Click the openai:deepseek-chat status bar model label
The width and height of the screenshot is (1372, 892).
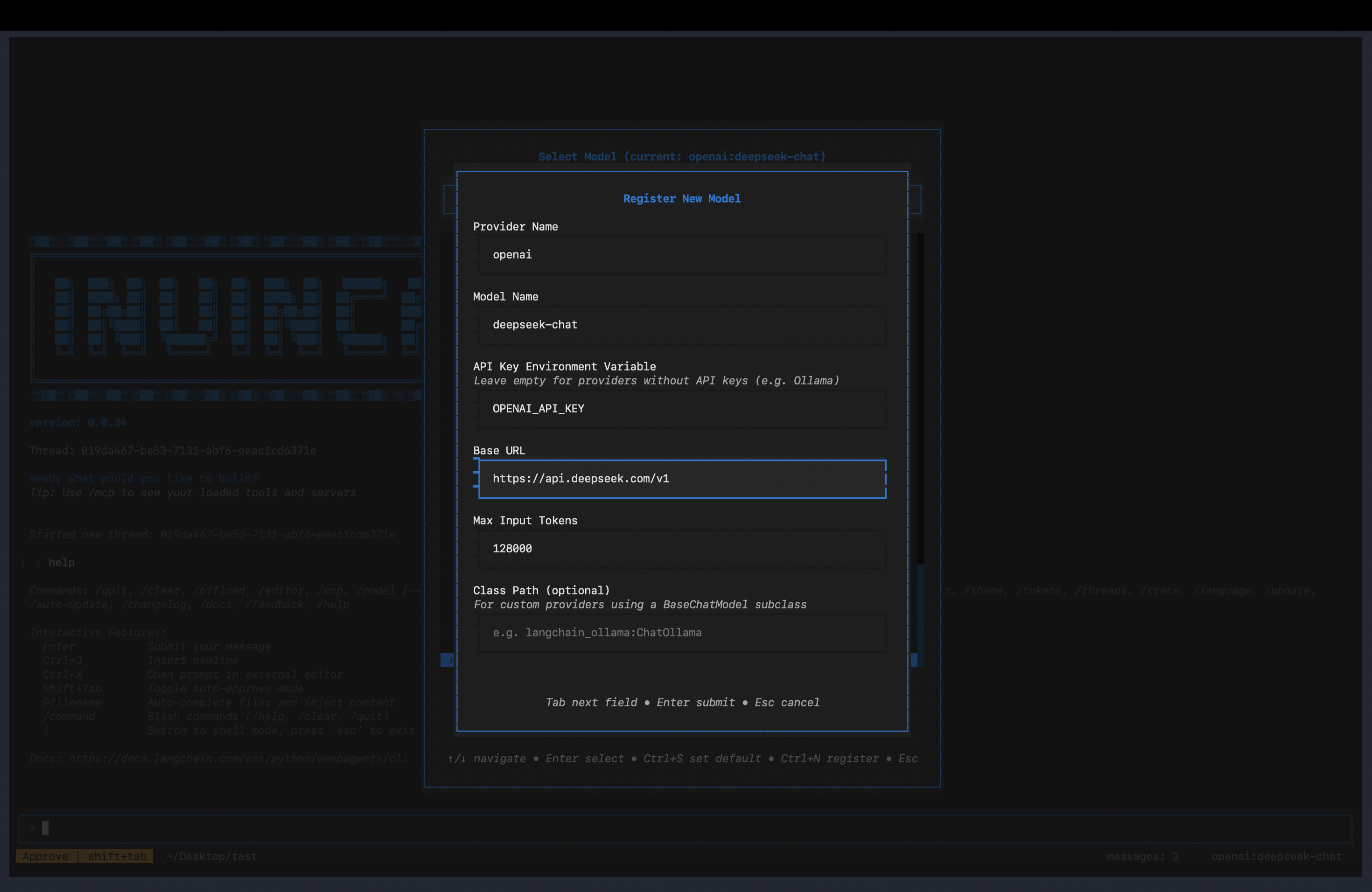coord(1276,857)
